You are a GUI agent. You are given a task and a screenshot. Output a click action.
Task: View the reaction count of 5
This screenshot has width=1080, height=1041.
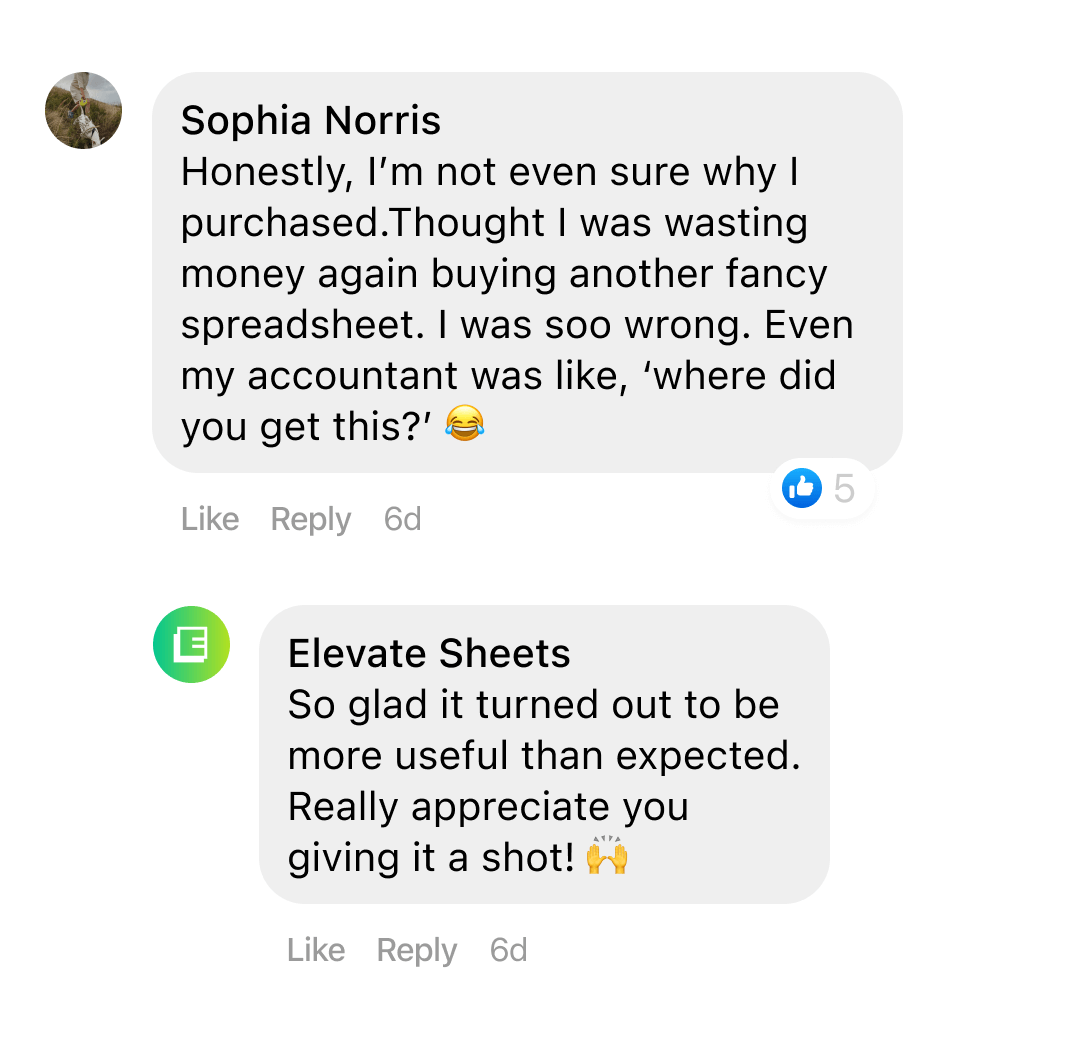coord(844,489)
